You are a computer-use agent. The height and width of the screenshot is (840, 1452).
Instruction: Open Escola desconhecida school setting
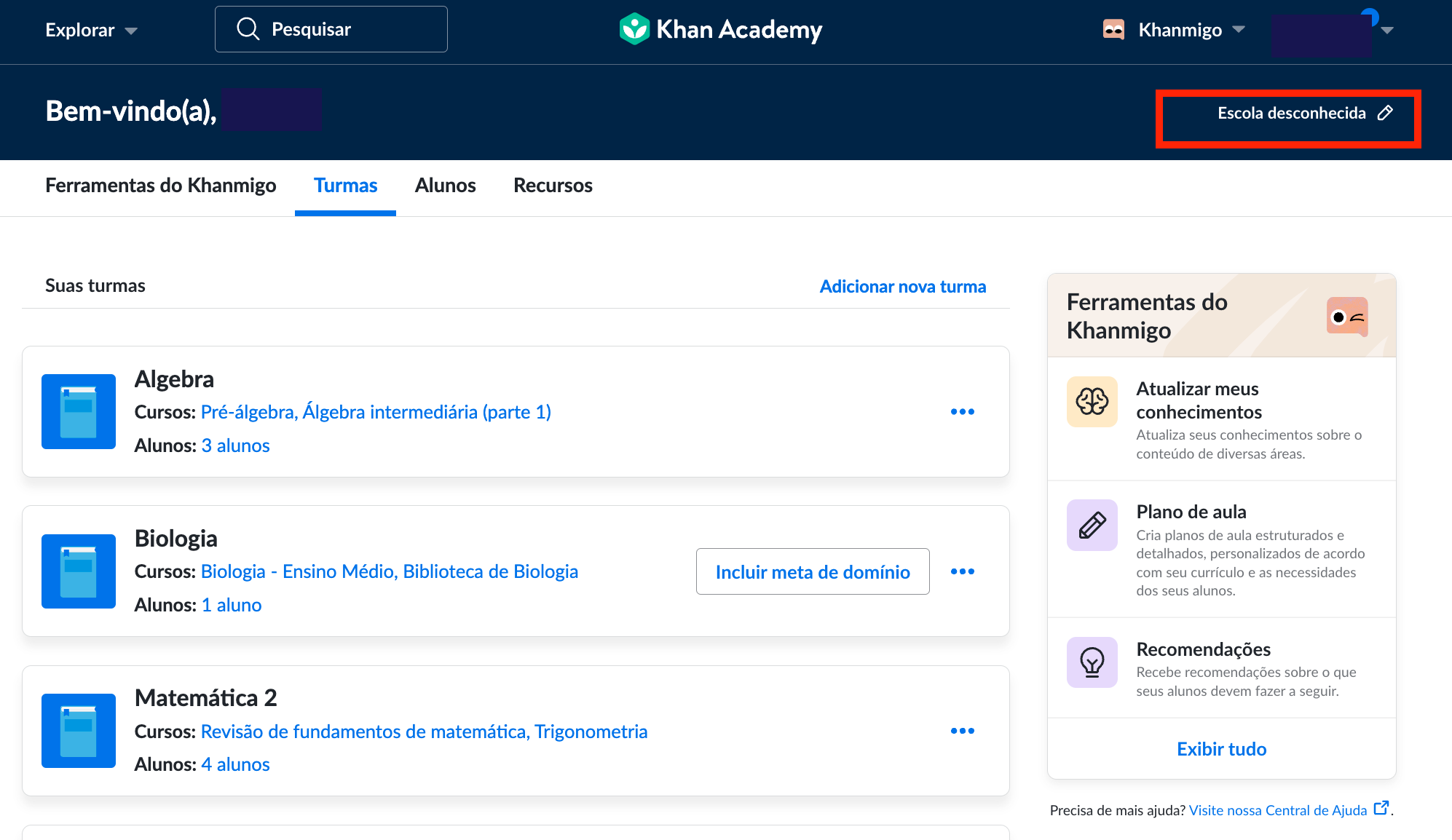pos(1304,113)
